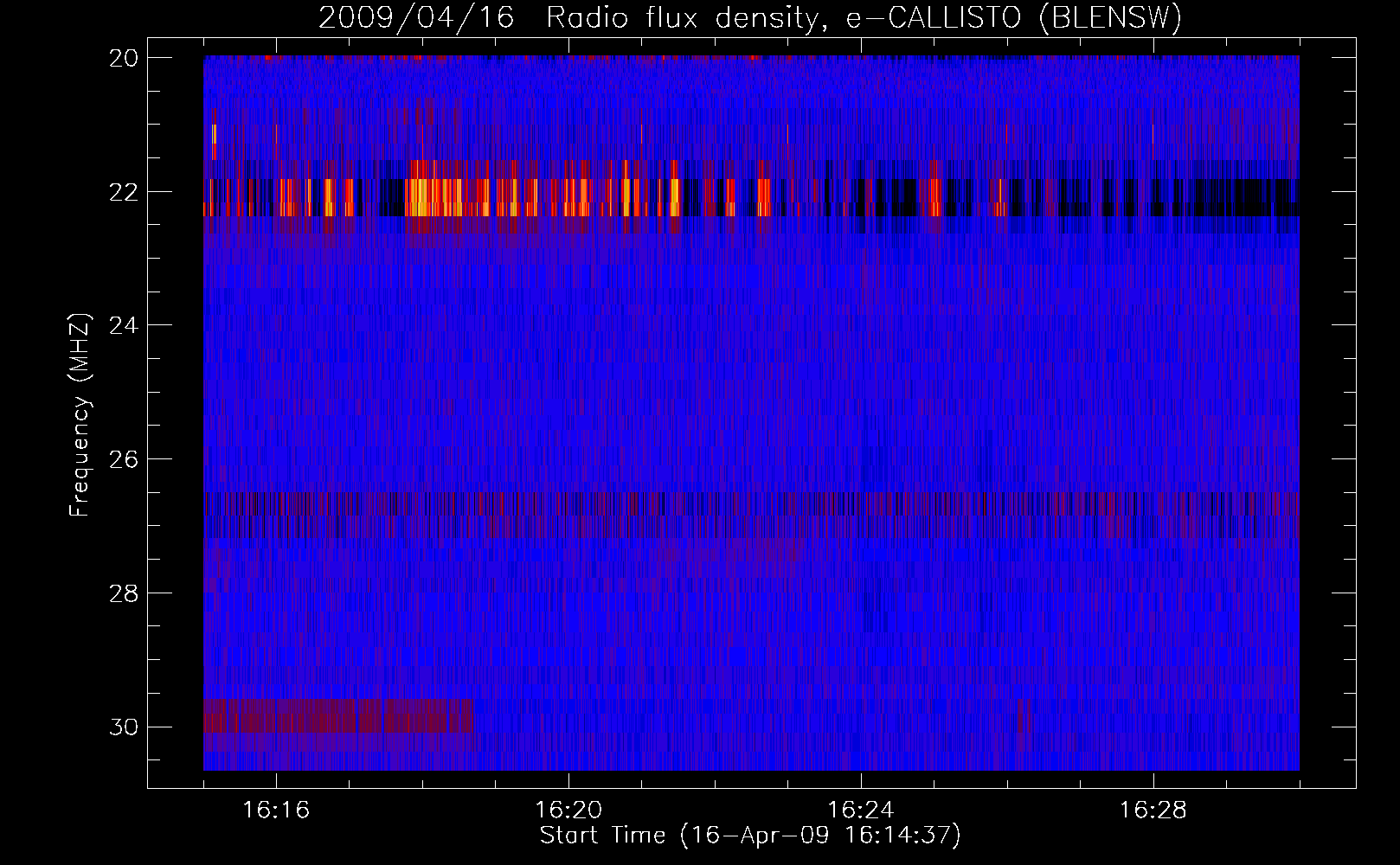1400x865 pixels.
Task: Click the 'Start Time (16-Apr-09 16:14:37)' axis label
Action: pyautogui.click(x=750, y=836)
